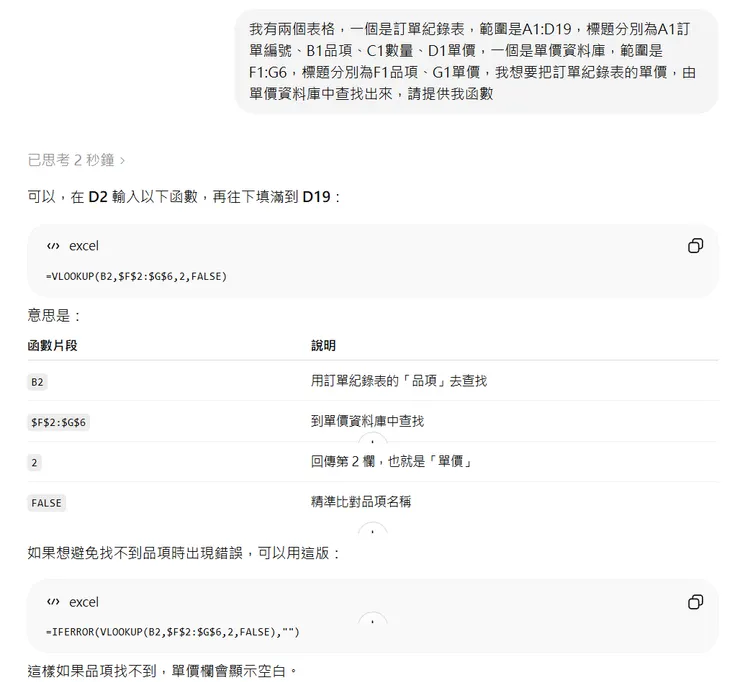This screenshot has height=682, width=740.
Task: Copy the first VLOOKUP code block
Action: pos(695,245)
